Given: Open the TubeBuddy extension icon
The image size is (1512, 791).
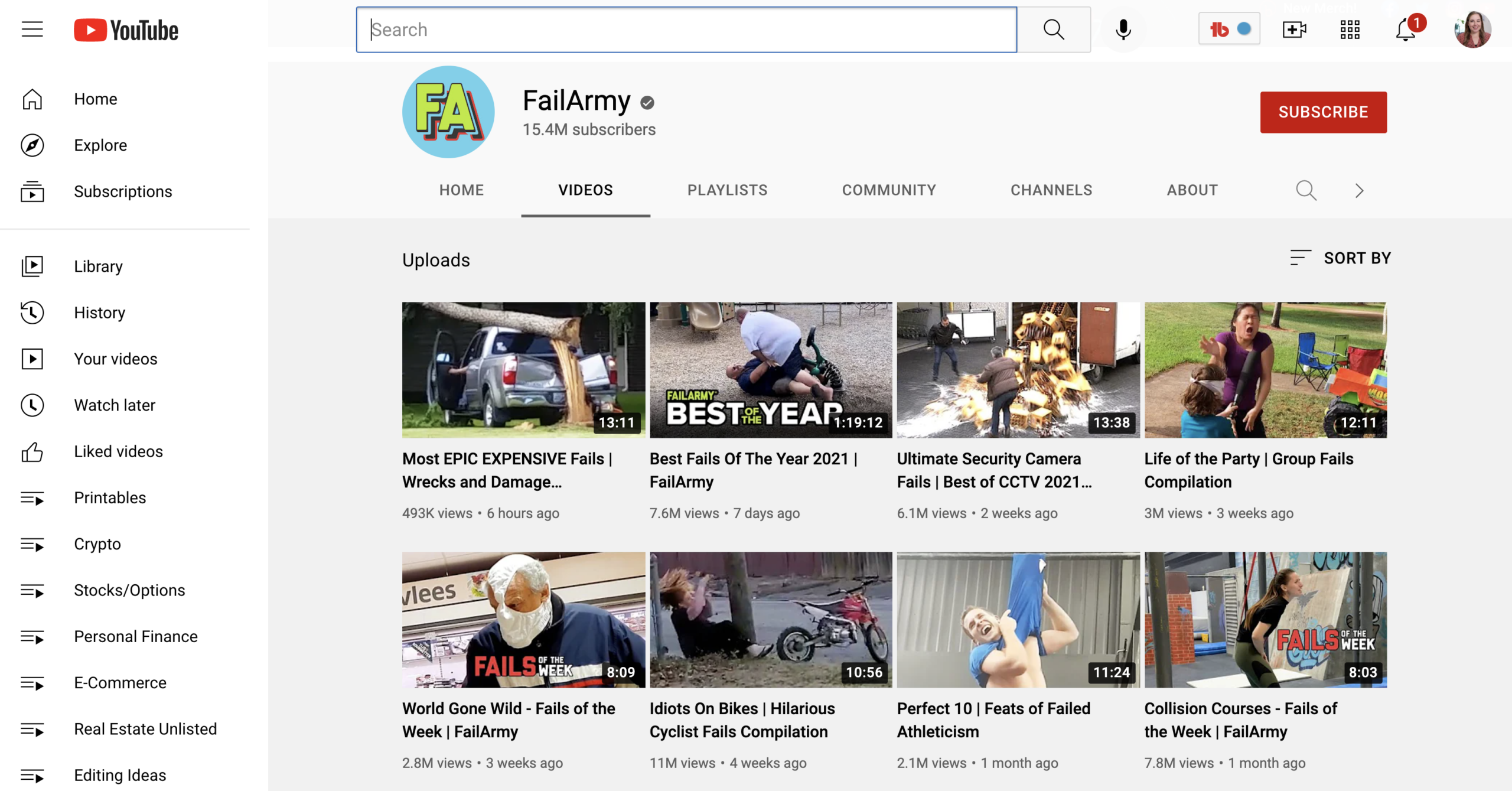Looking at the screenshot, I should pos(1229,29).
